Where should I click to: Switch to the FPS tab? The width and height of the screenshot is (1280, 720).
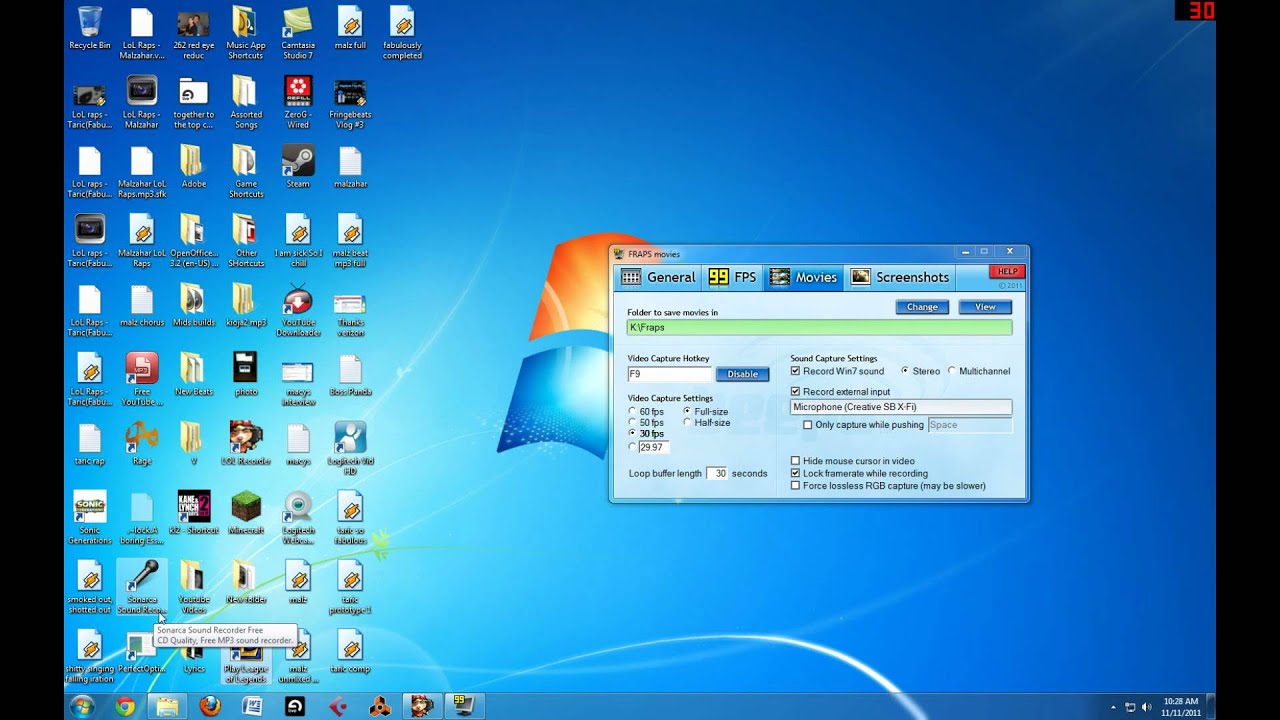coord(733,278)
